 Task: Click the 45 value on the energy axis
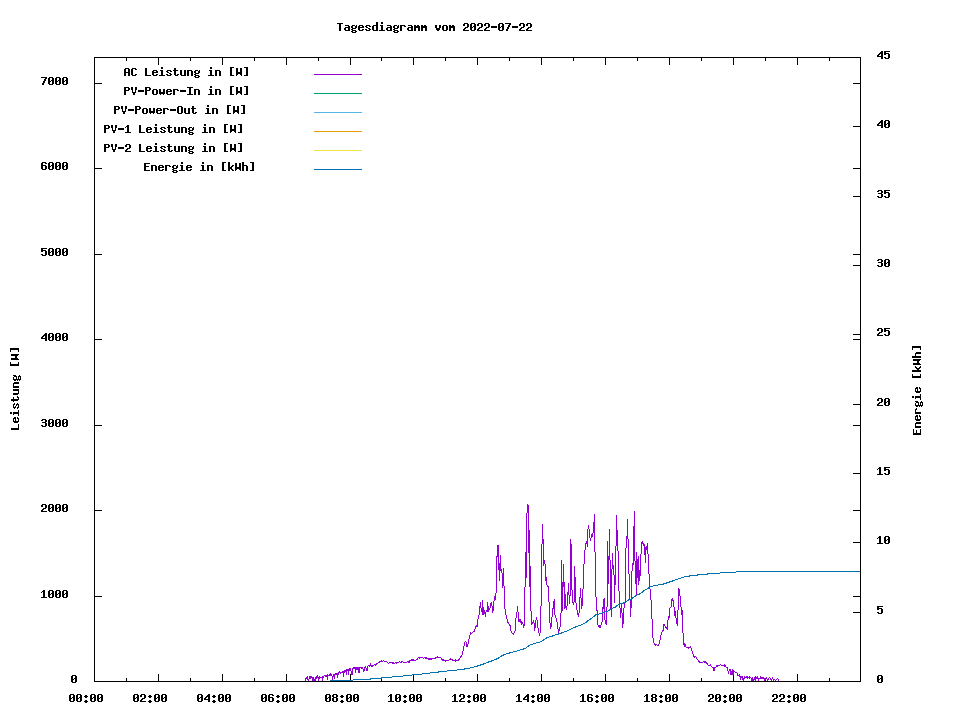point(884,55)
